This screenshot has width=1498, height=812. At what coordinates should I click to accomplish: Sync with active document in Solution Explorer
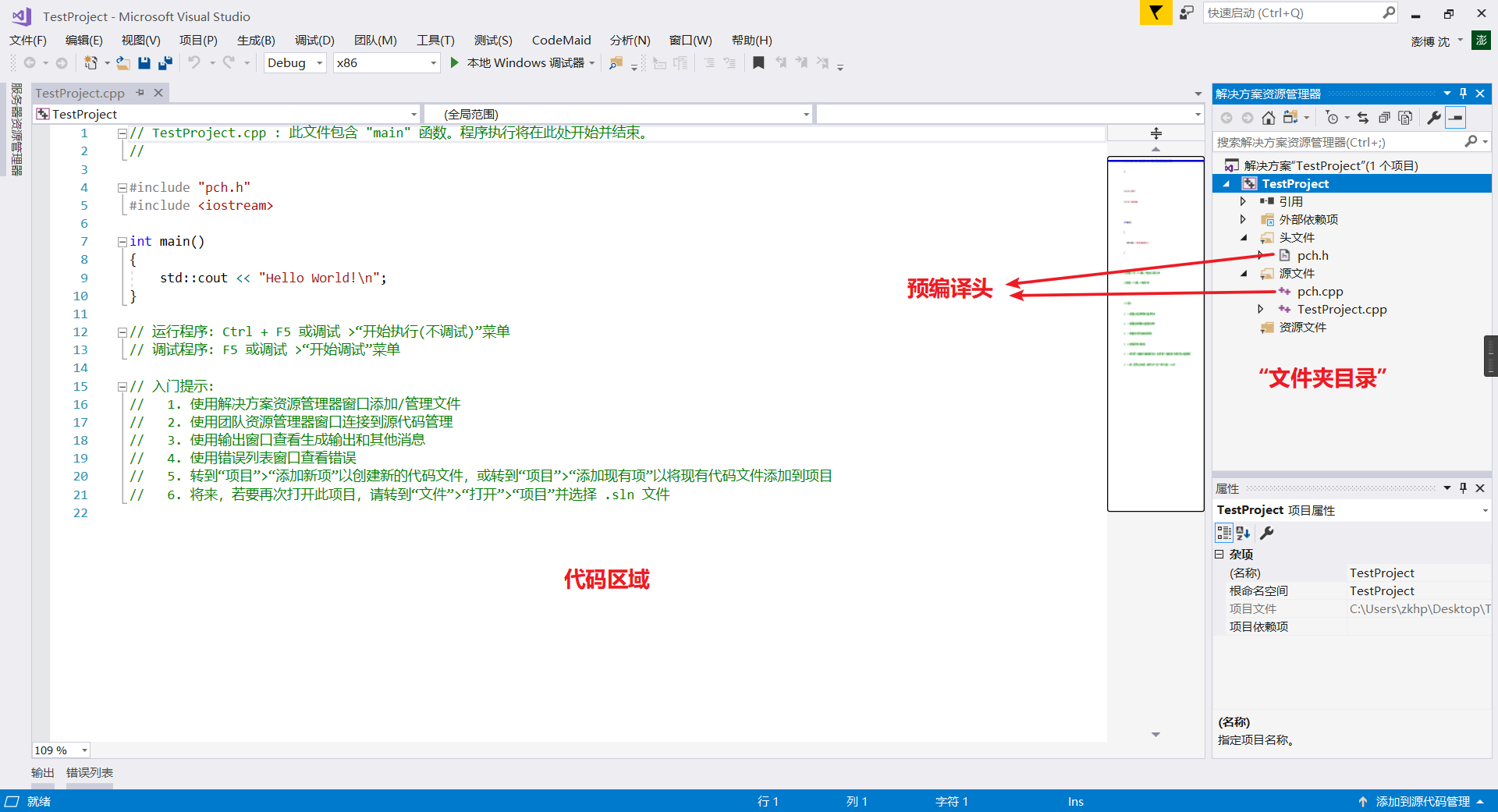pyautogui.click(x=1362, y=117)
